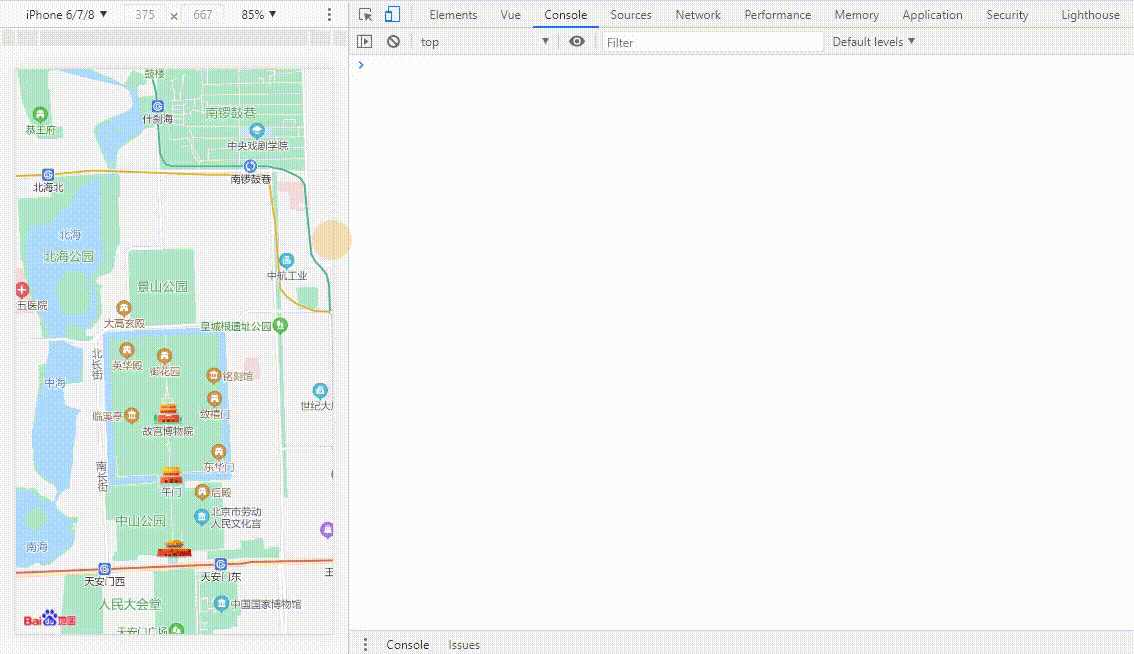The height and width of the screenshot is (654, 1134).
Task: Click the 皇城根遗址公园 green marker
Action: click(x=280, y=326)
